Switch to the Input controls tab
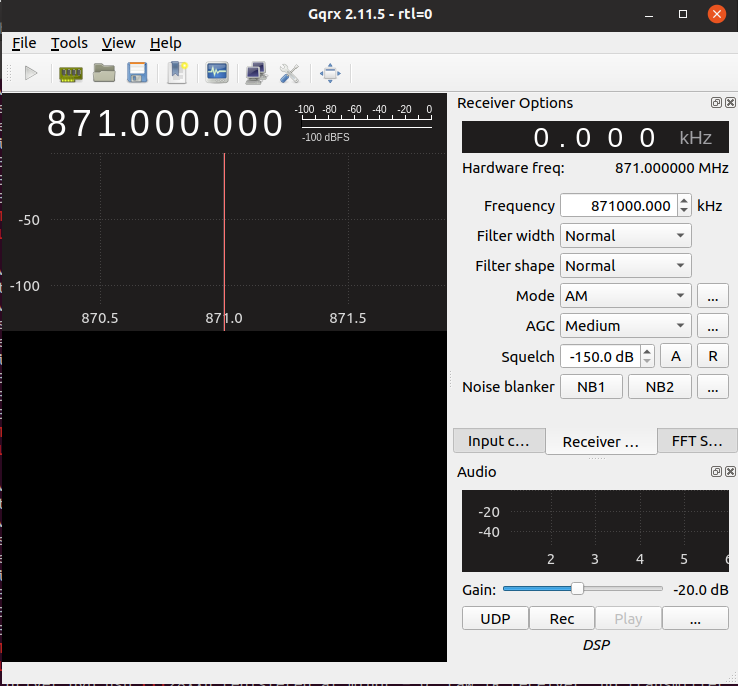The image size is (738, 686). coord(499,441)
